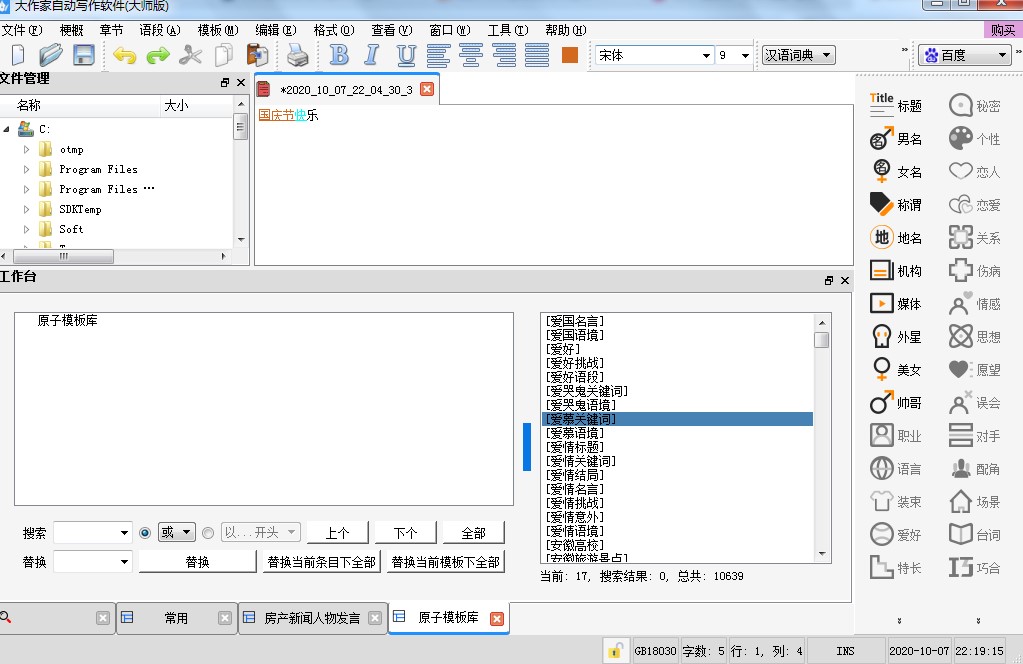Select the radio button beside 或
Viewport: 1023px width, 664px height.
[145, 533]
